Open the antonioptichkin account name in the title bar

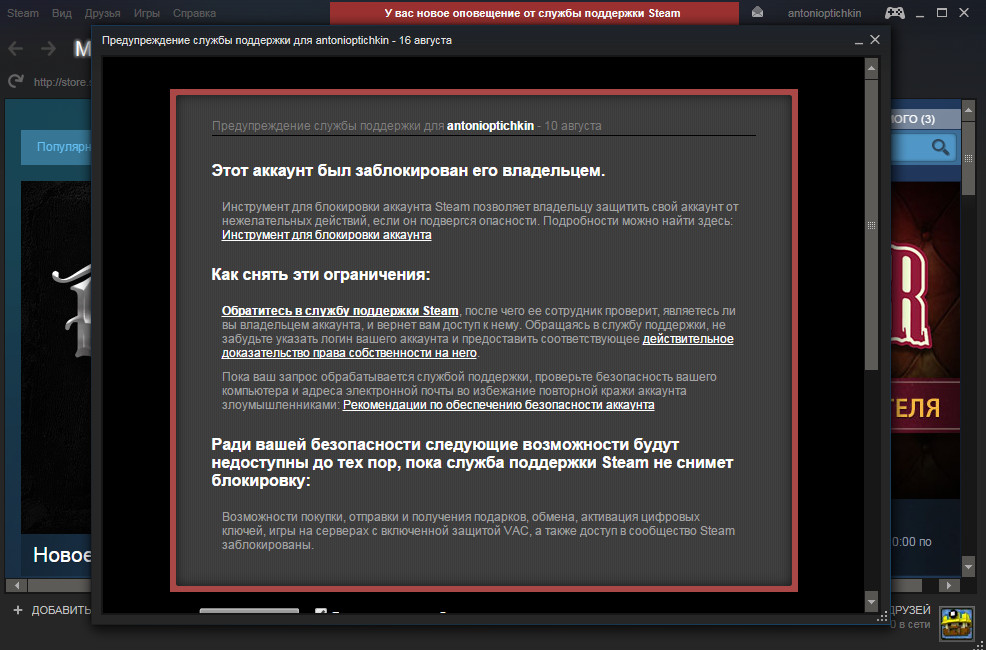click(824, 13)
